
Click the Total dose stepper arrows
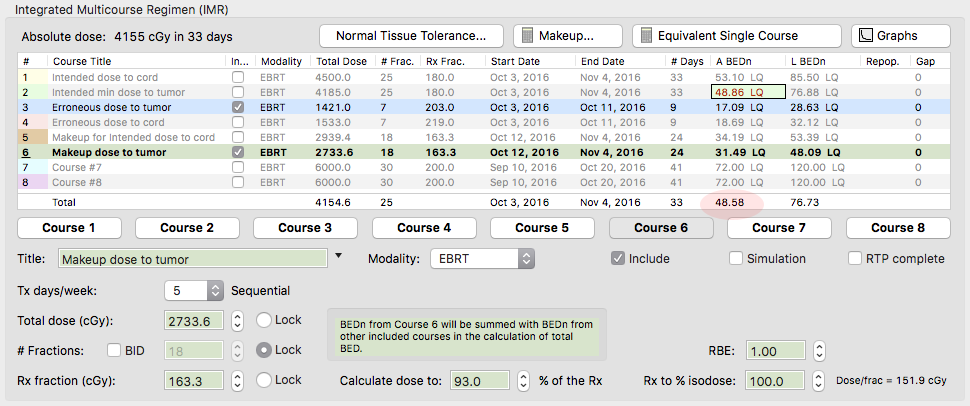pyautogui.click(x=237, y=321)
